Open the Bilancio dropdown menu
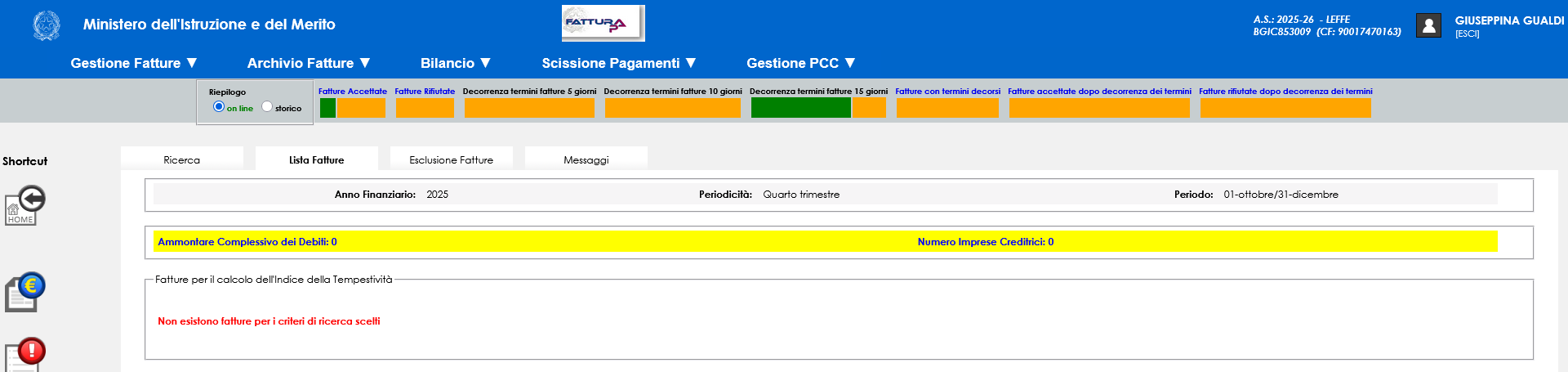1568x372 pixels. pos(456,63)
